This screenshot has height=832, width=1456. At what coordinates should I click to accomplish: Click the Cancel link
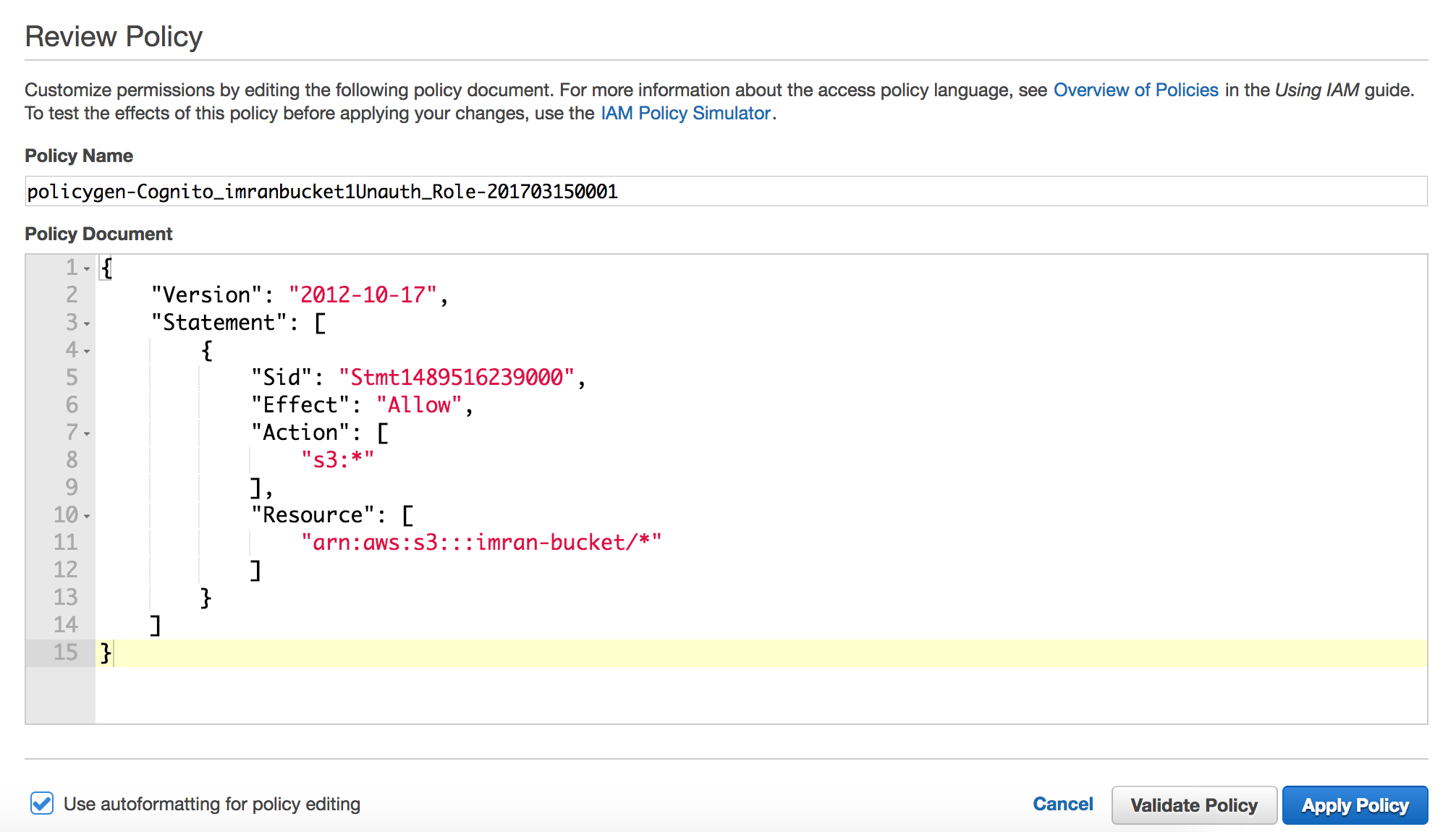[1062, 804]
